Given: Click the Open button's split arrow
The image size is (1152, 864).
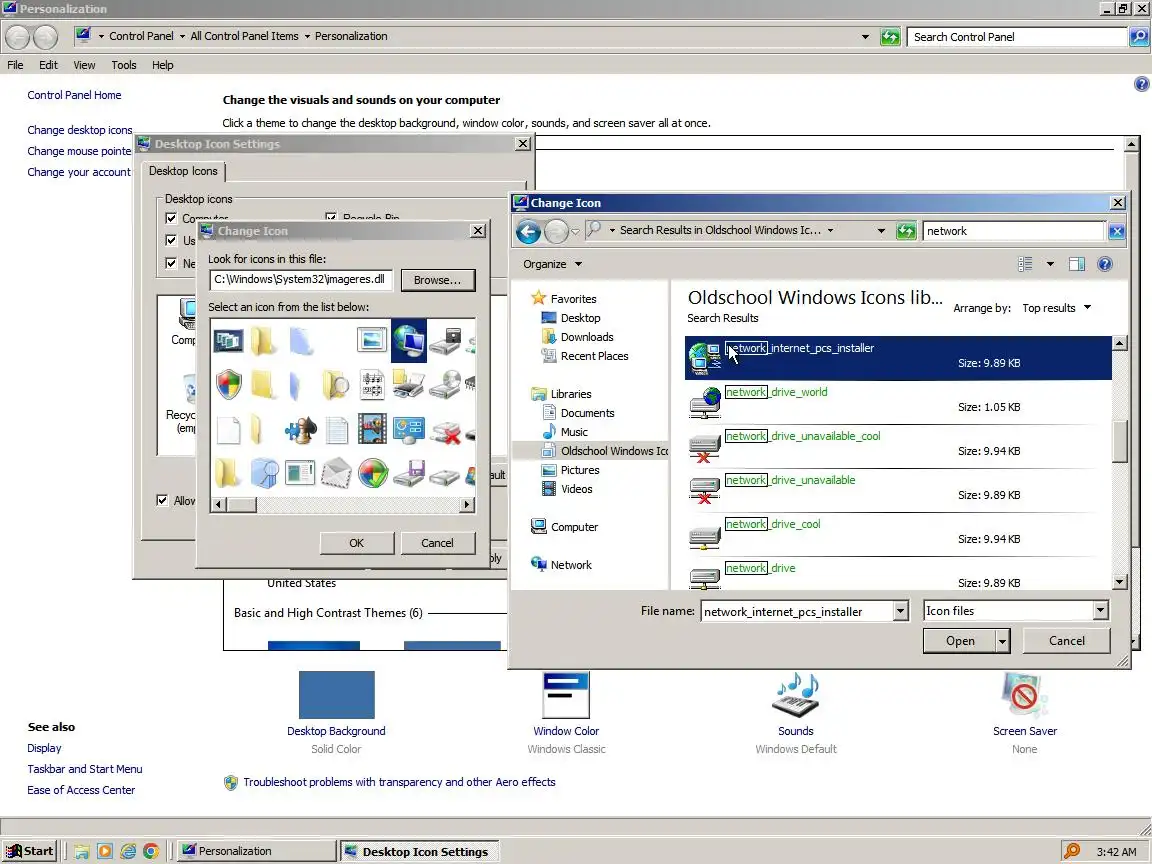Looking at the screenshot, I should (1002, 641).
